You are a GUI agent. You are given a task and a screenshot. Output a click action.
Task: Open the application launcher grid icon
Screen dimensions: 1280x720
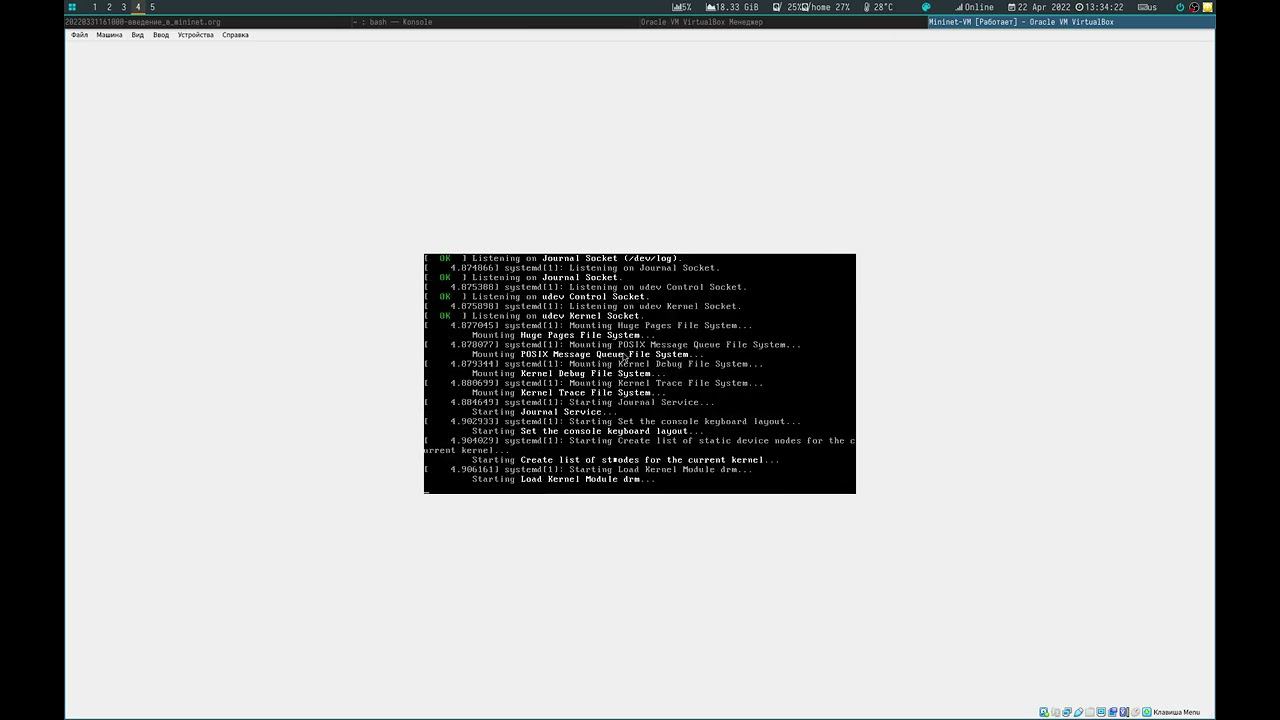(72, 7)
